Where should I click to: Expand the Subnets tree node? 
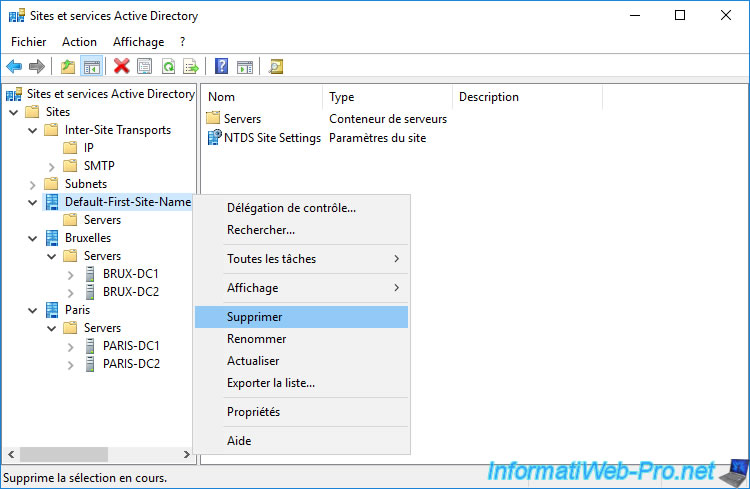(x=33, y=184)
